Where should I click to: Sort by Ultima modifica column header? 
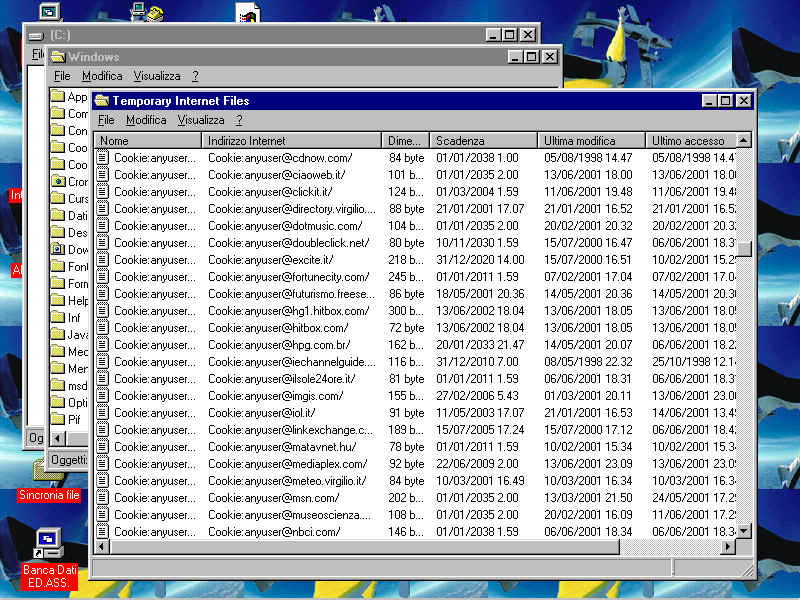click(x=592, y=140)
